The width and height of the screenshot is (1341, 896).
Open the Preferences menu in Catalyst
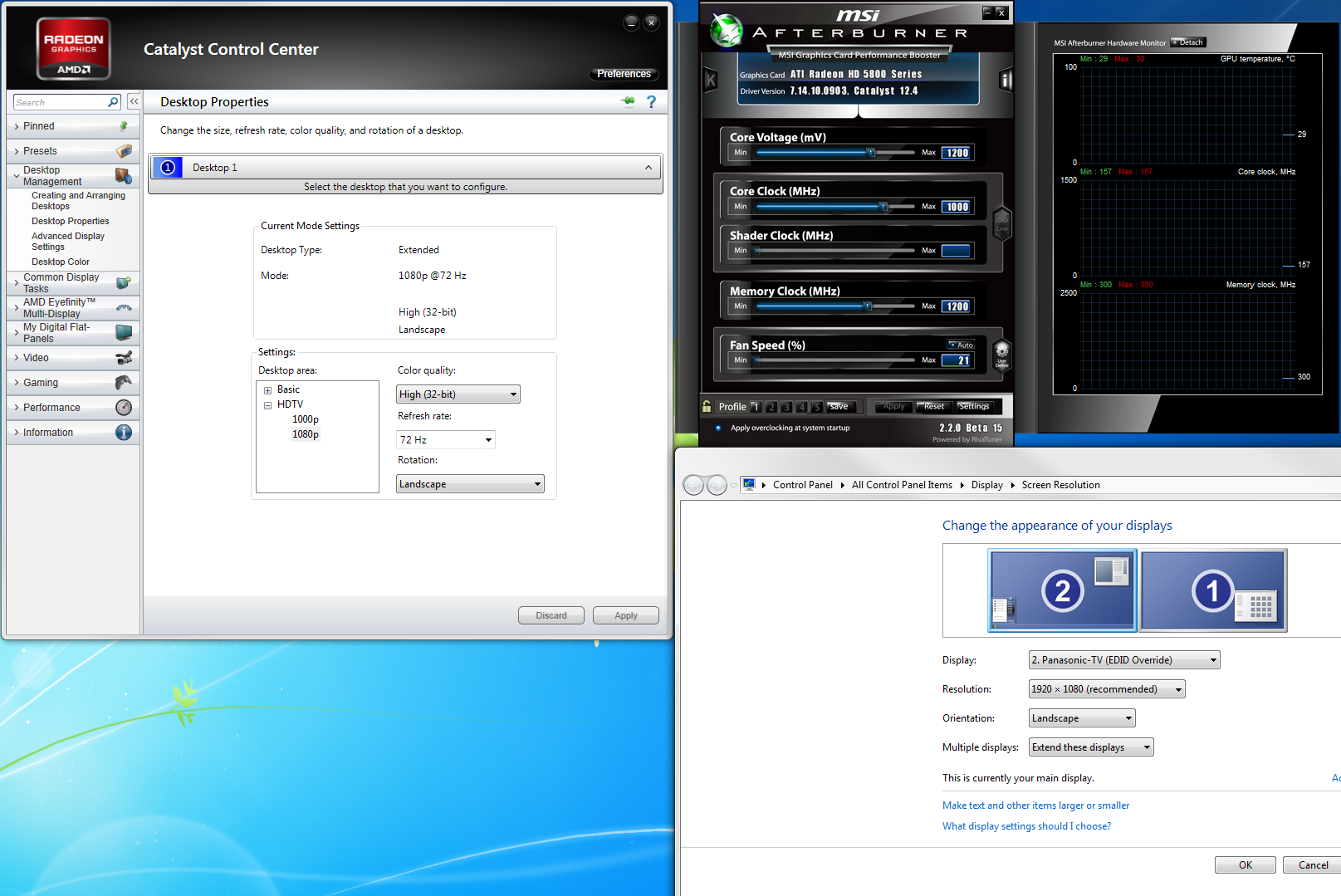coord(624,74)
